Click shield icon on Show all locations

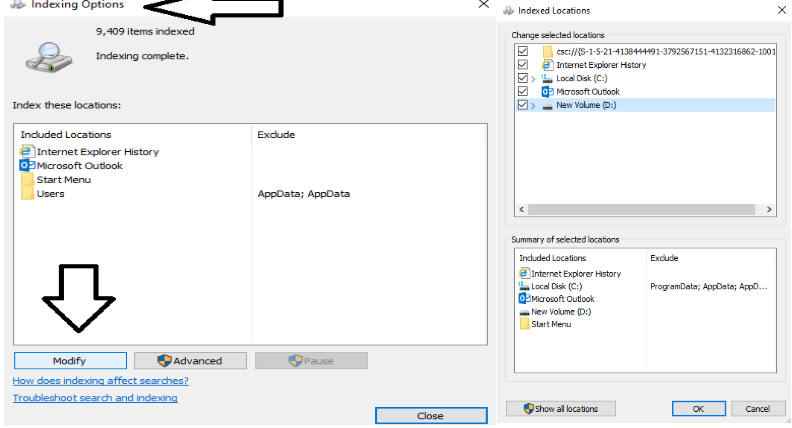[x=528, y=408]
